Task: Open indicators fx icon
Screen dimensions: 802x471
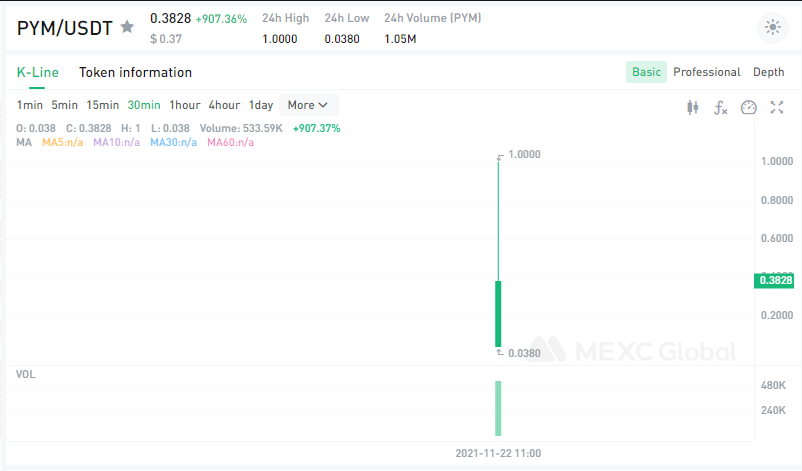Action: pyautogui.click(x=720, y=107)
